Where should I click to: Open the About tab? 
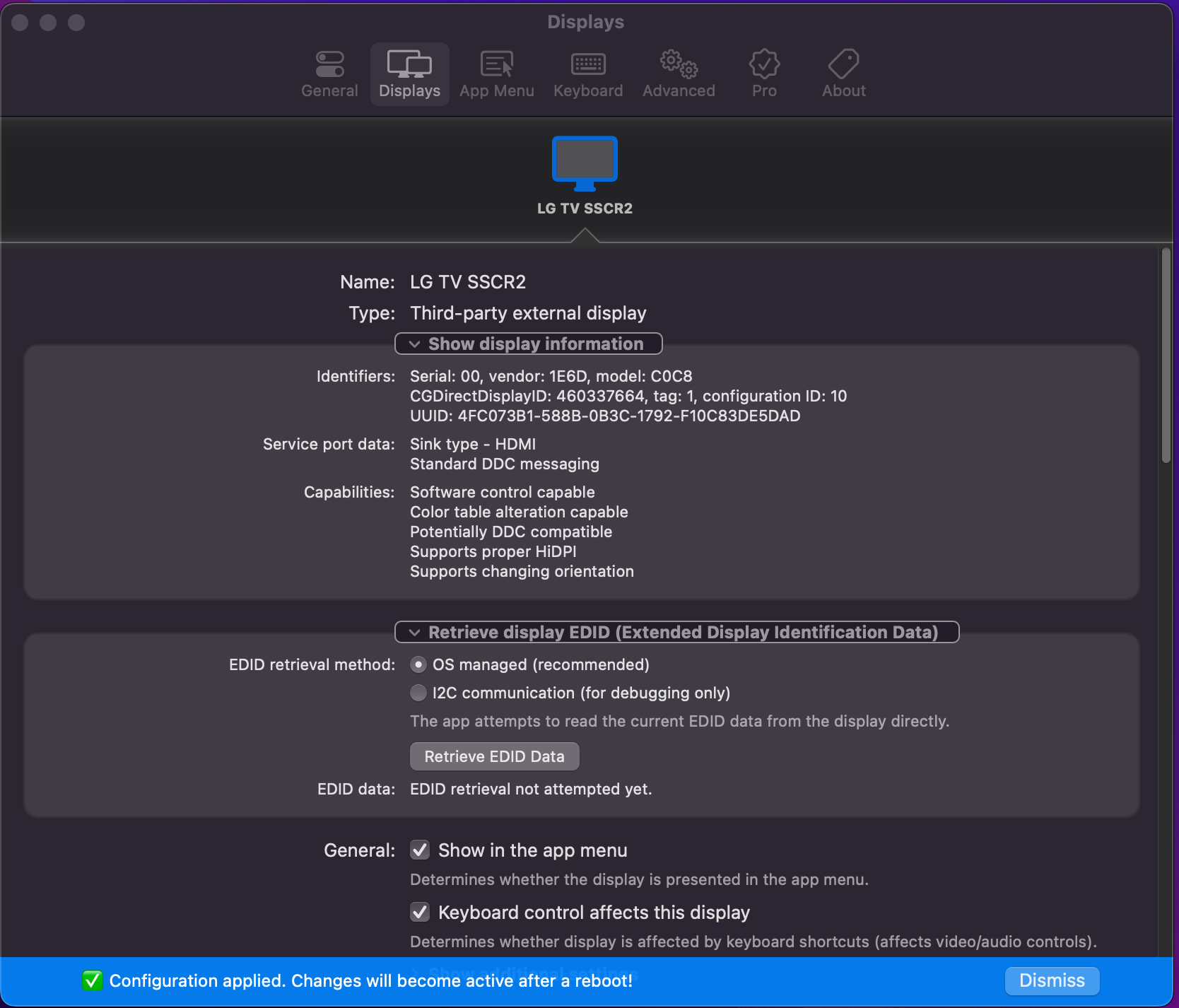click(x=844, y=74)
